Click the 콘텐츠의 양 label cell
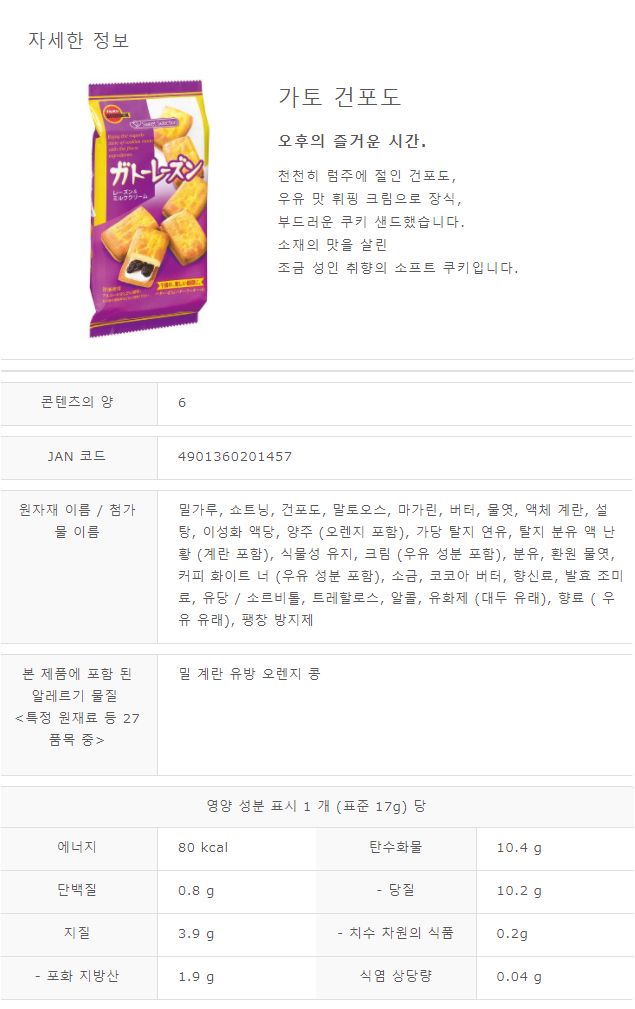Screen dimensions: 635x1009 pyautogui.click(x=77, y=402)
